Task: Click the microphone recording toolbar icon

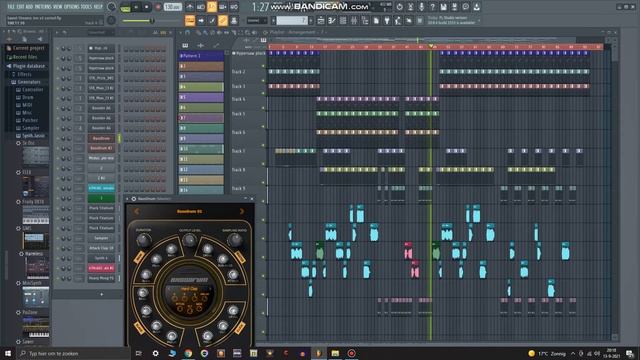Action: coord(421,7)
